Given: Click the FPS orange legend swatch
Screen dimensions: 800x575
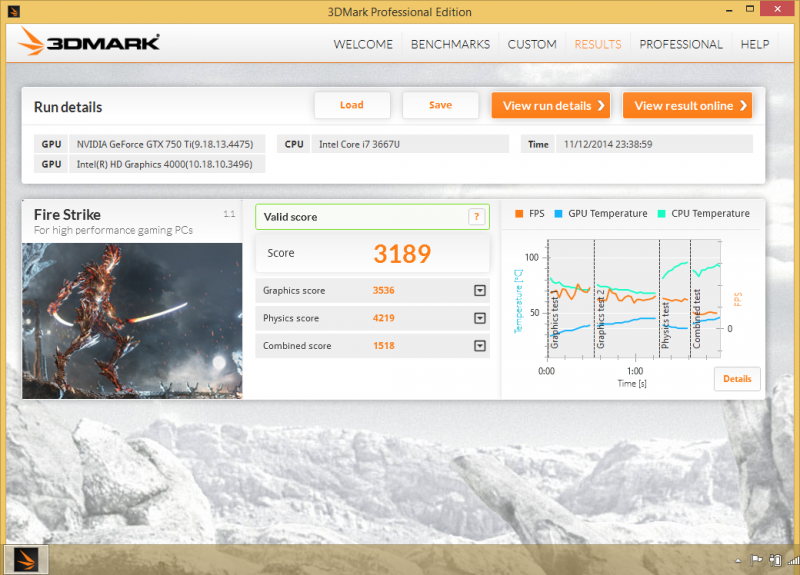Looking at the screenshot, I should (519, 214).
